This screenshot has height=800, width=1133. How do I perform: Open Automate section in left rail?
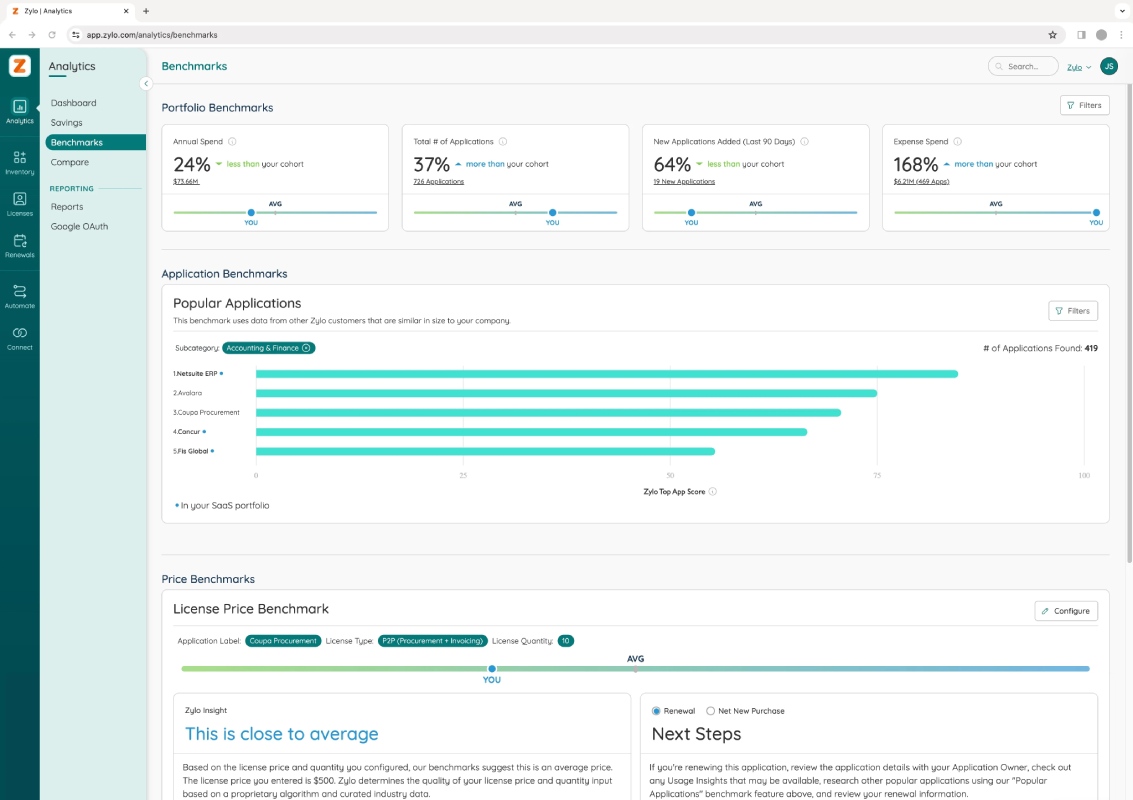tap(20, 296)
